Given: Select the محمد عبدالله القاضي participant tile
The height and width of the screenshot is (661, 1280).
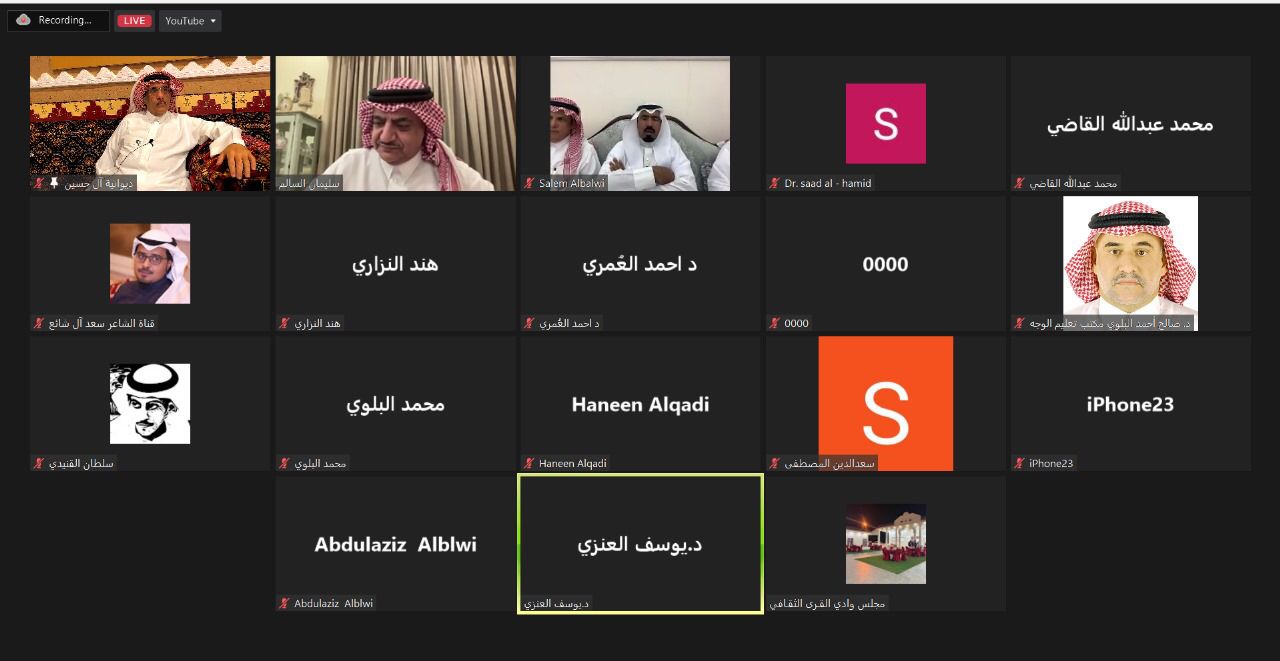Looking at the screenshot, I should (1130, 123).
